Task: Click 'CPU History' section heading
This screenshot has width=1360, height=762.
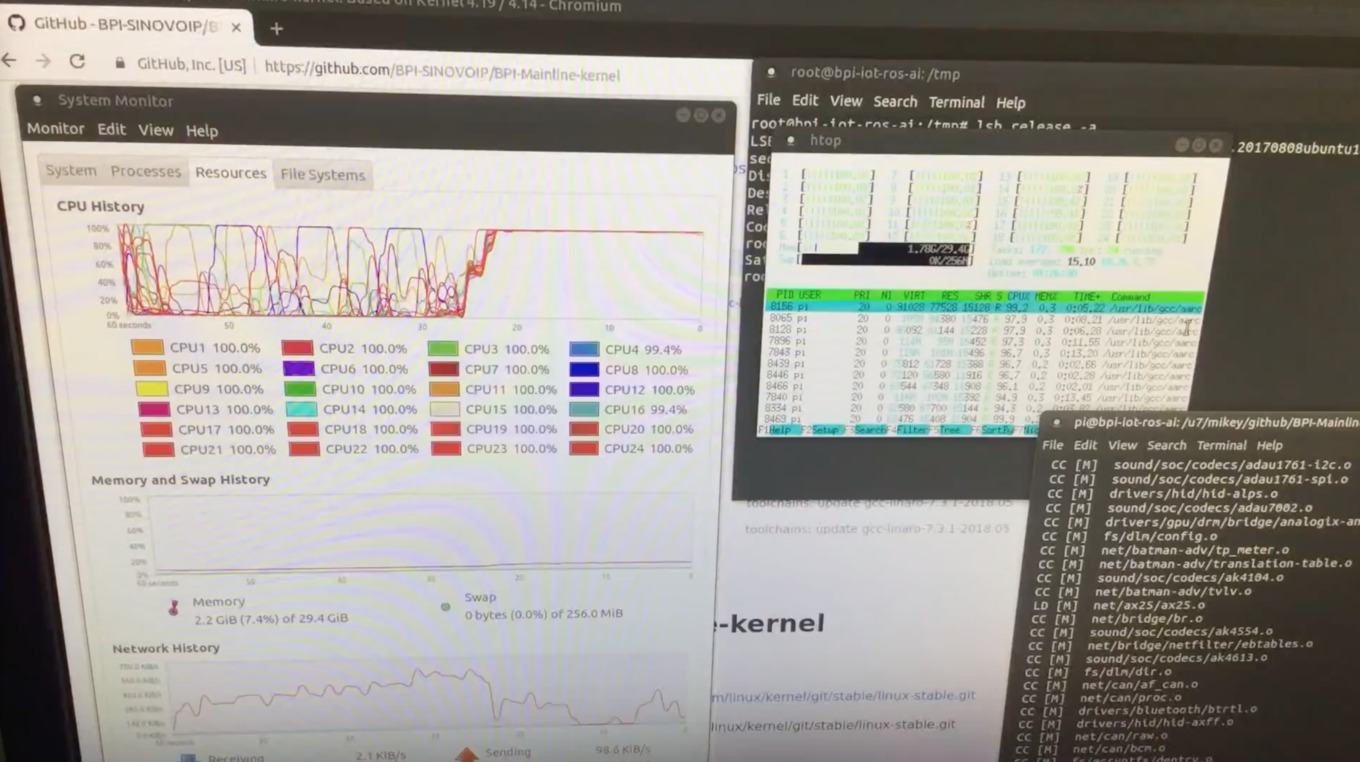Action: (x=100, y=206)
